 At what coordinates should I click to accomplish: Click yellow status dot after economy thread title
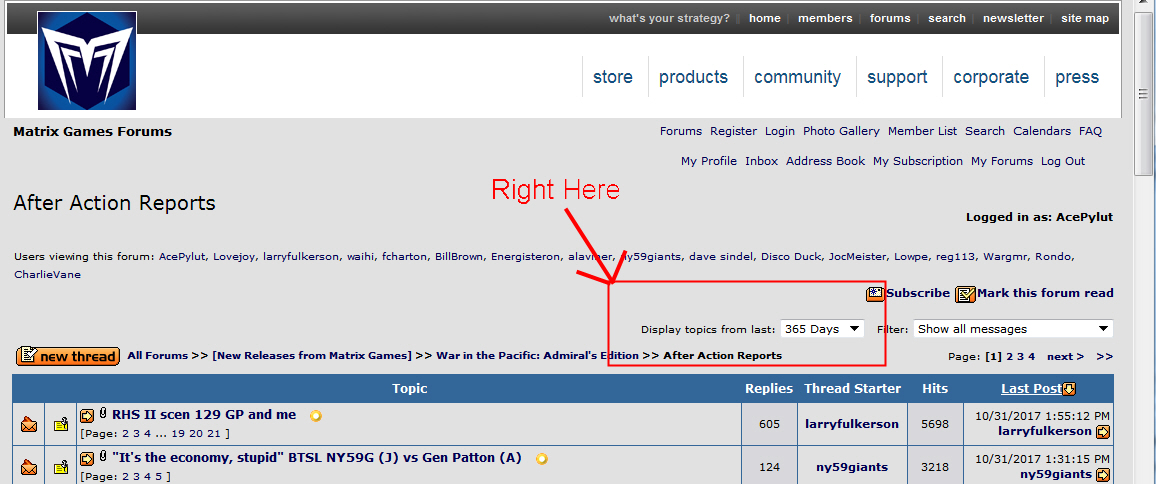(x=541, y=458)
